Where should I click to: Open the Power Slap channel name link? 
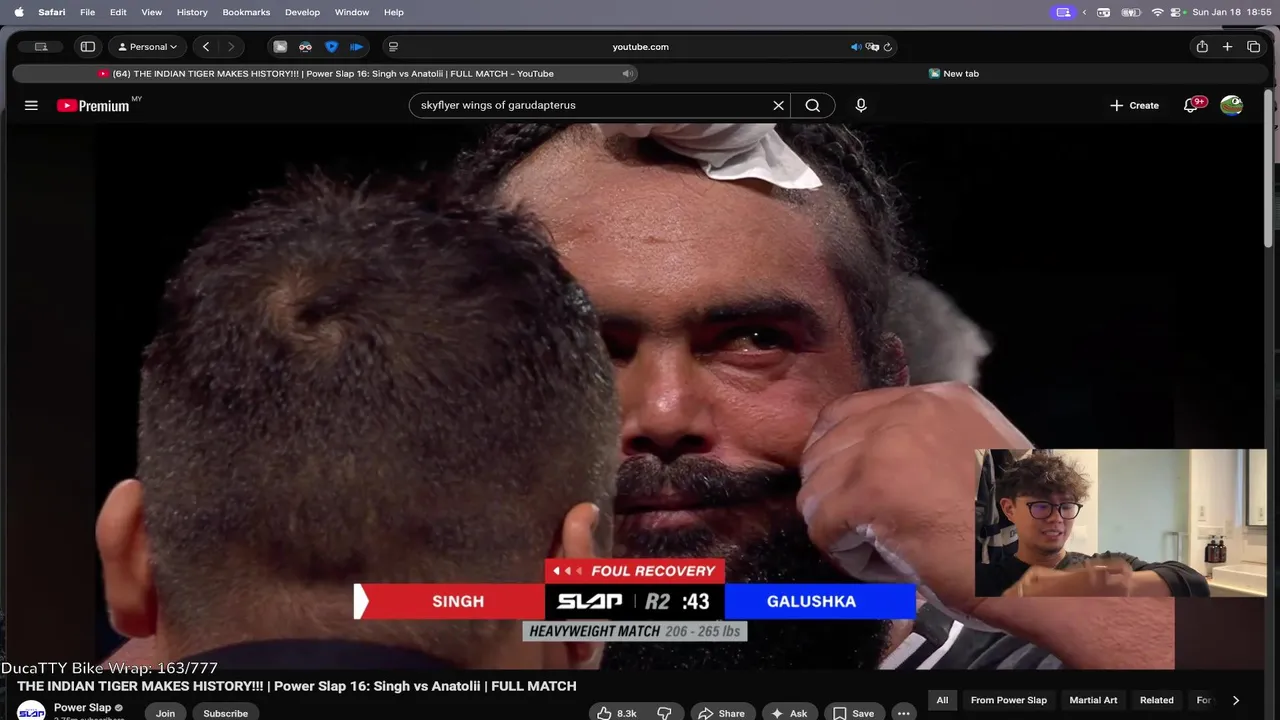tap(83, 708)
